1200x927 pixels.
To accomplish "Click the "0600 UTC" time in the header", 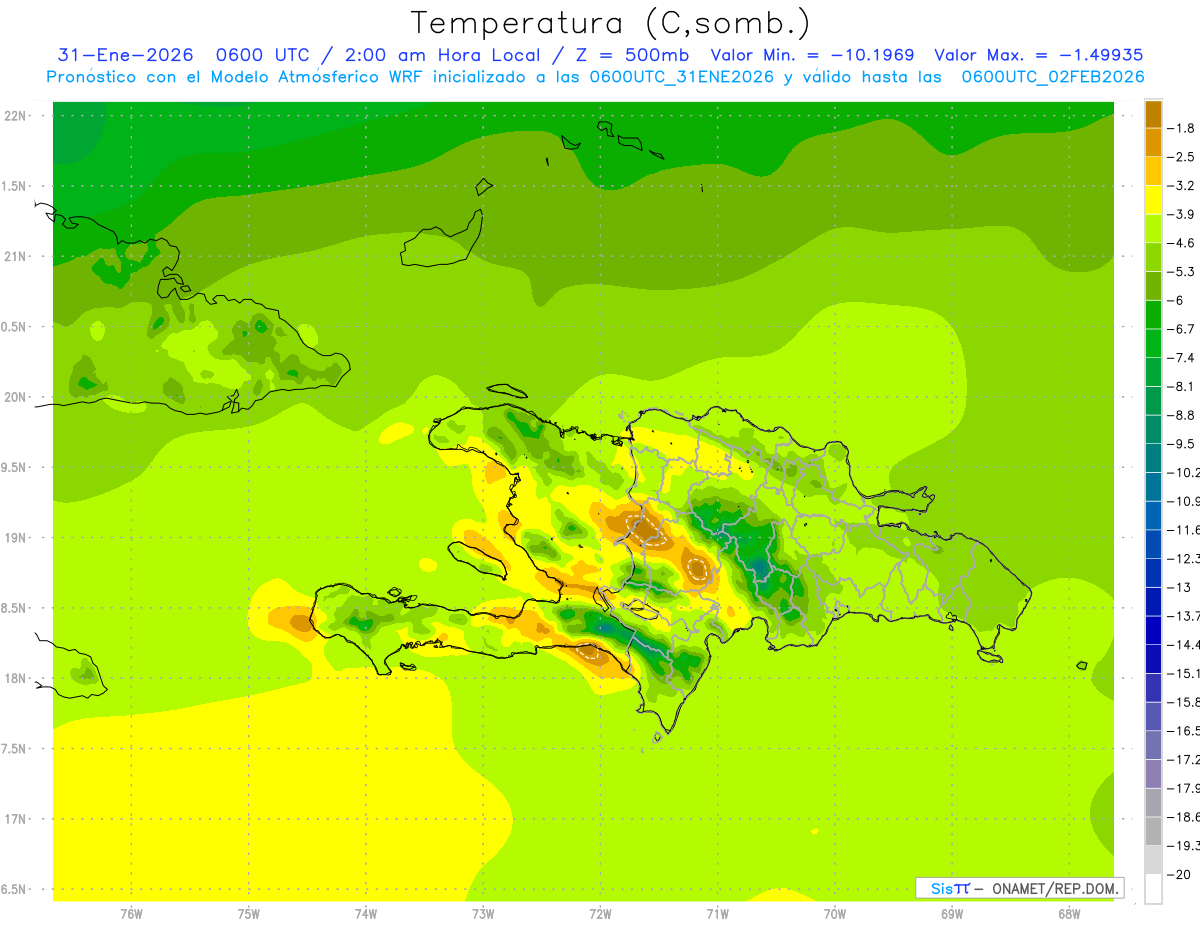I will pos(263,55).
